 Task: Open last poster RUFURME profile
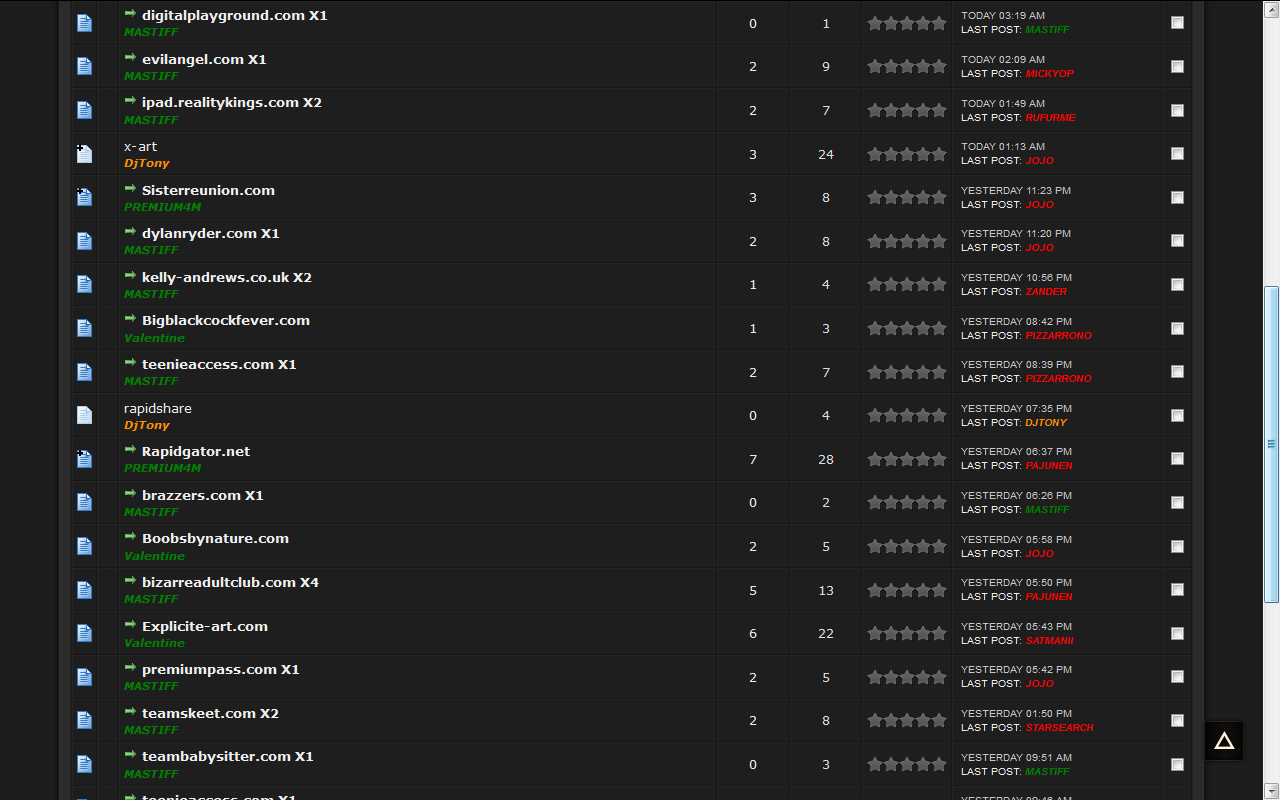point(1050,118)
